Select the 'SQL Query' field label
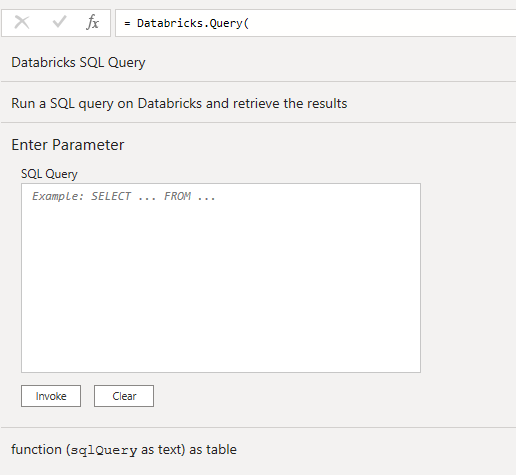516x475 pixels. (49, 174)
